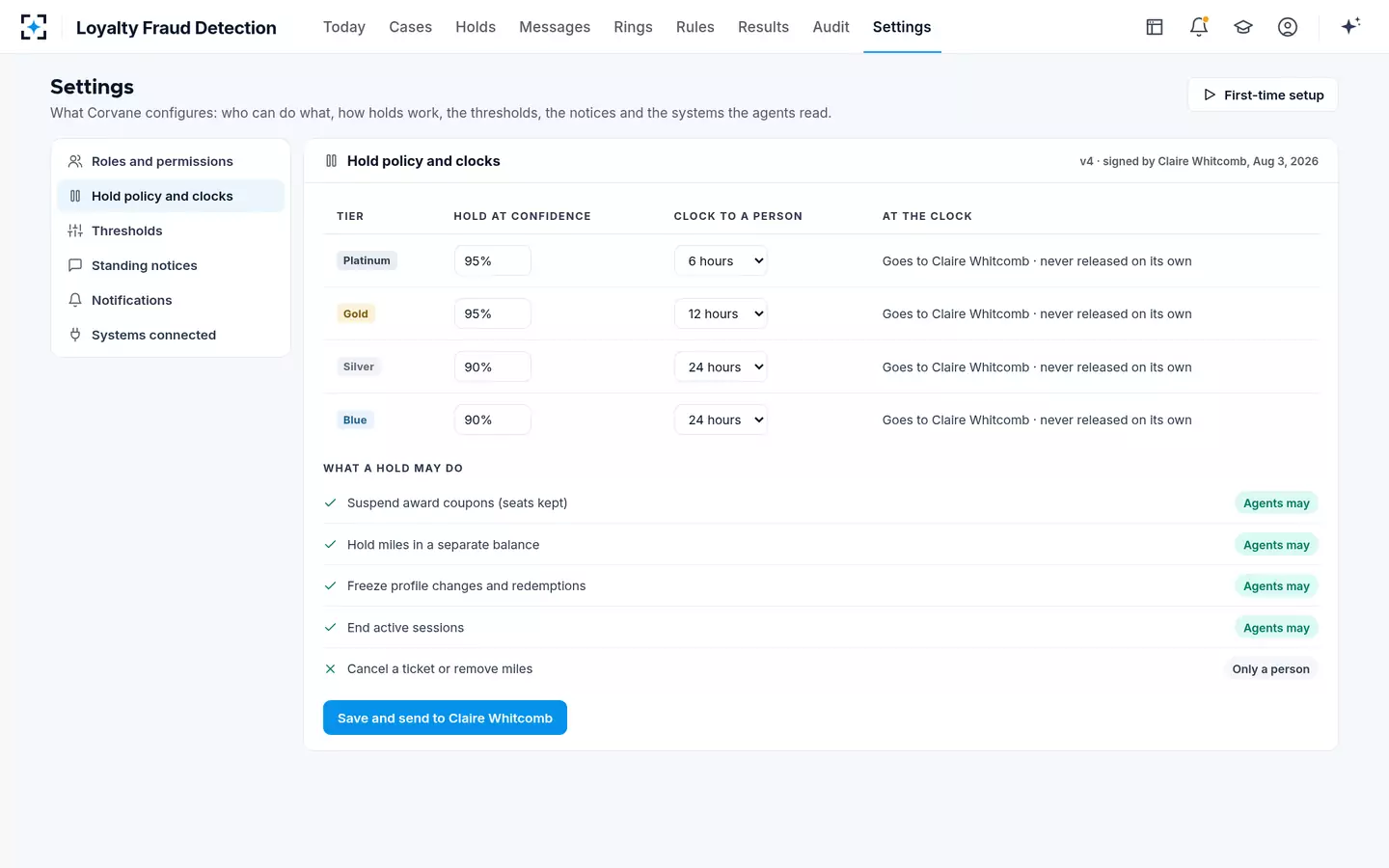Open Platinum clock dropdown showing 6 hours
The height and width of the screenshot is (868, 1389).
pyautogui.click(x=721, y=260)
